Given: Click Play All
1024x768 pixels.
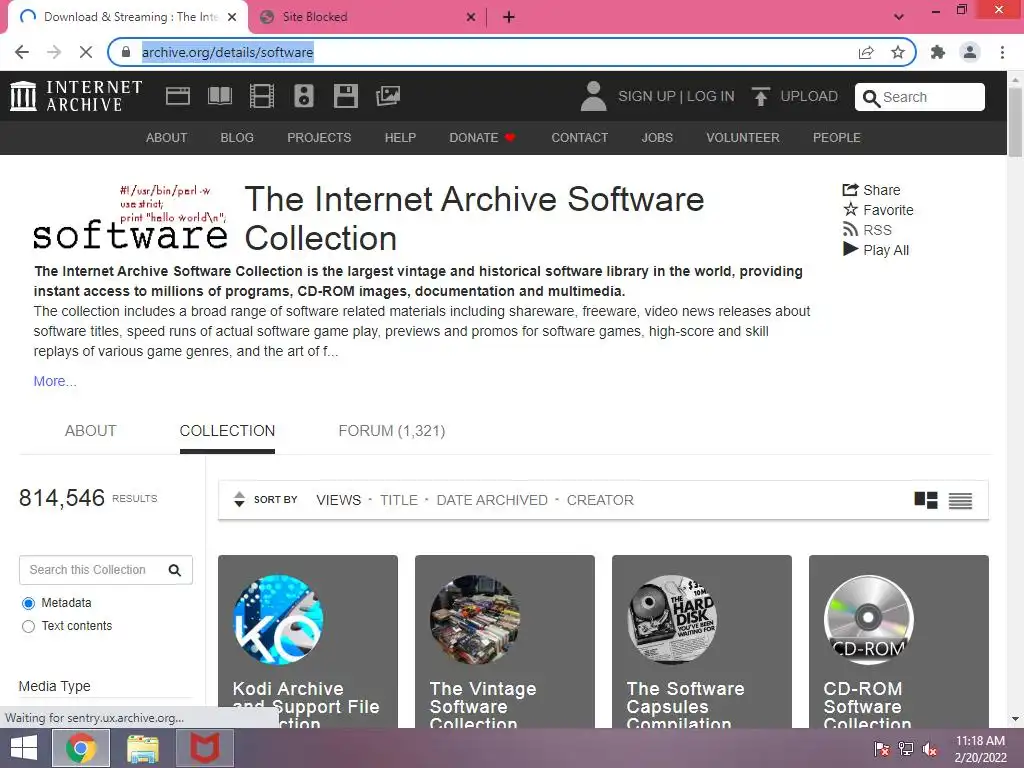Looking at the screenshot, I should click(x=876, y=250).
